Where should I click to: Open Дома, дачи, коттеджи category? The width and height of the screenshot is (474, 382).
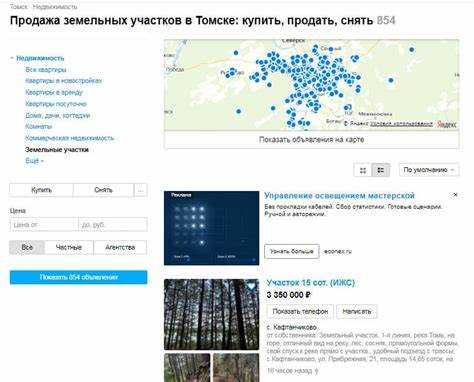point(58,115)
